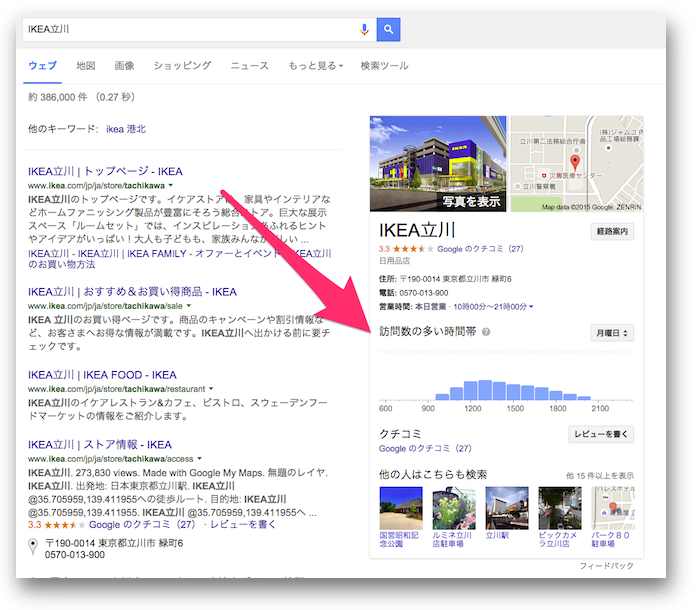Open パーク８０駐車場 thumbnail

pos(613,508)
